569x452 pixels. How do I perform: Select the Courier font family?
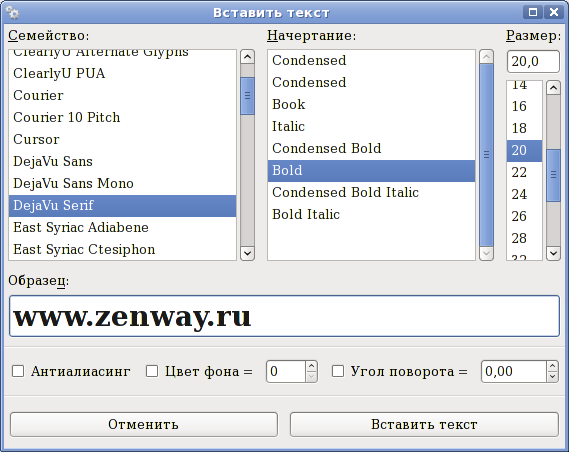point(122,95)
